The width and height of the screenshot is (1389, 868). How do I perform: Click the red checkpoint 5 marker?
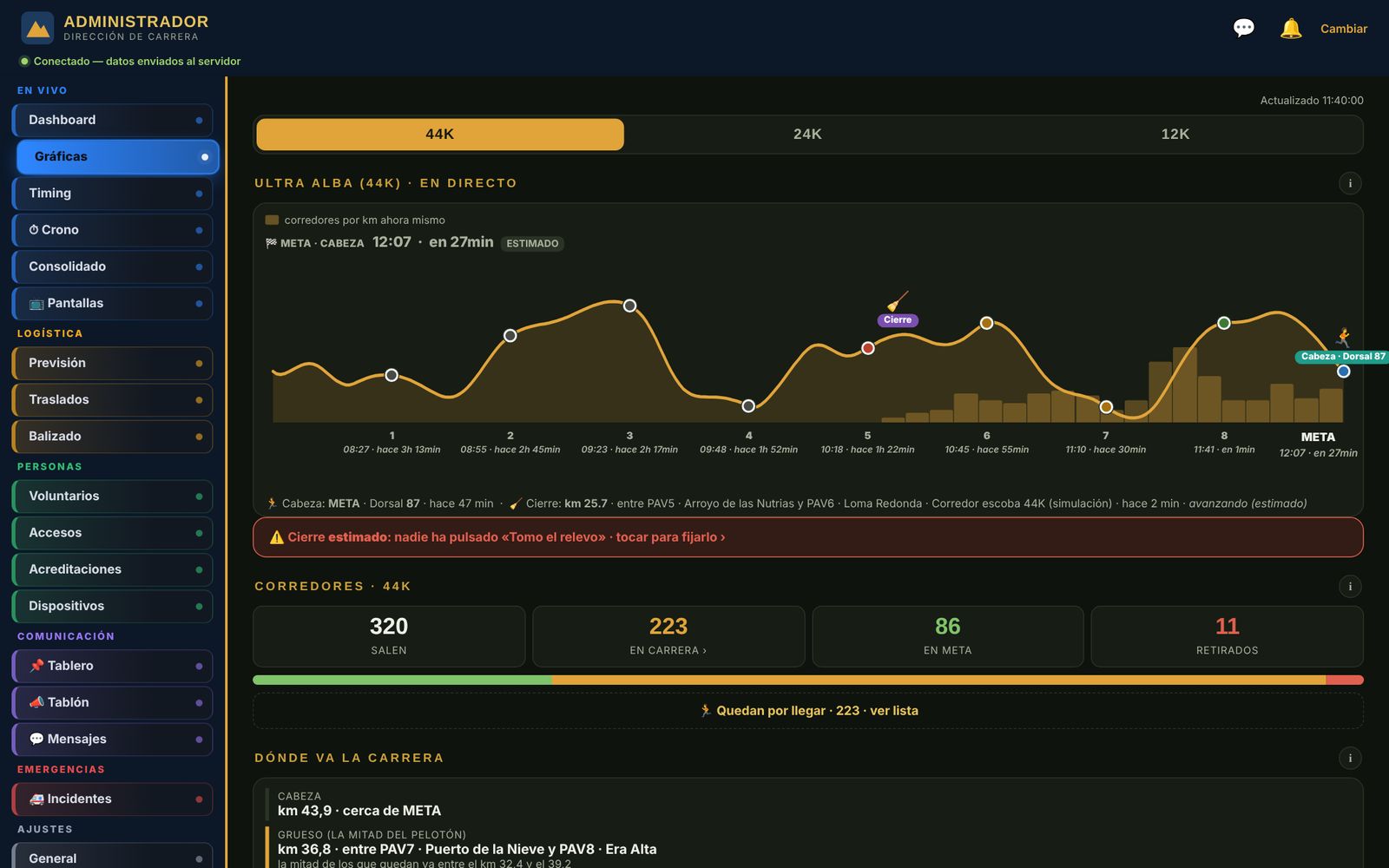click(x=868, y=348)
